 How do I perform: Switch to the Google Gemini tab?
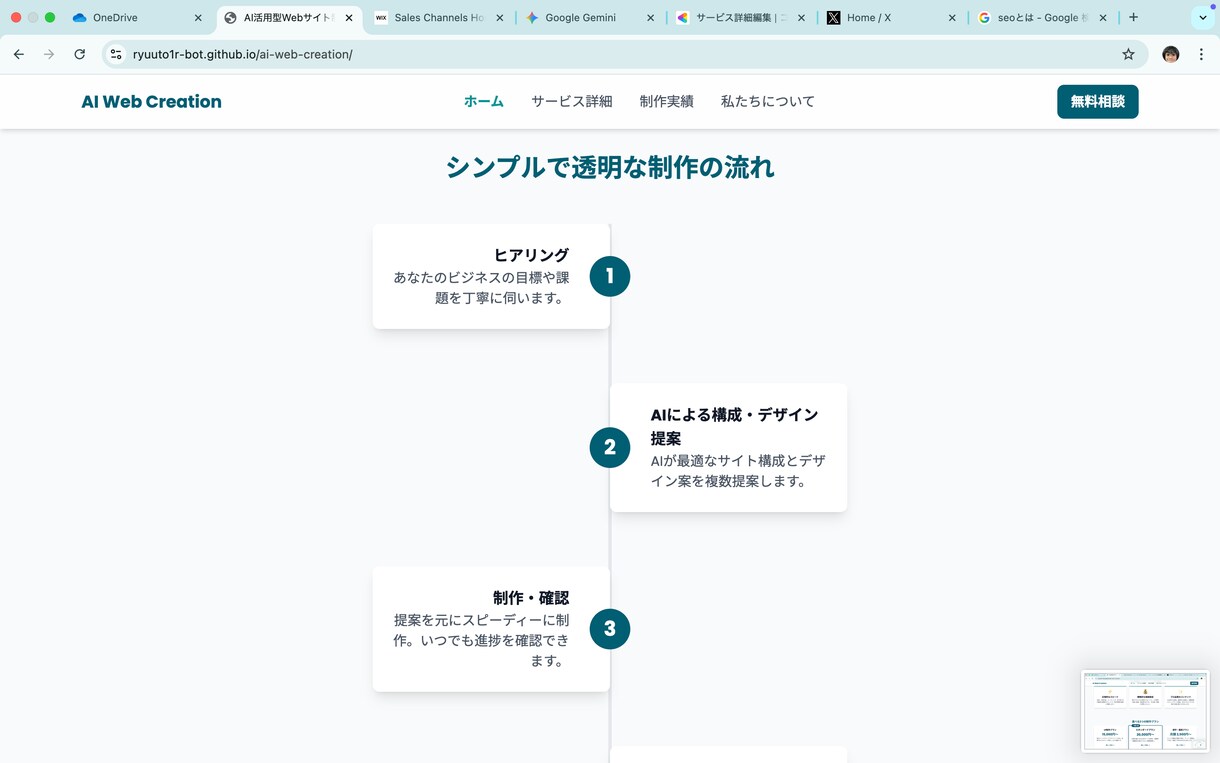tap(590, 17)
